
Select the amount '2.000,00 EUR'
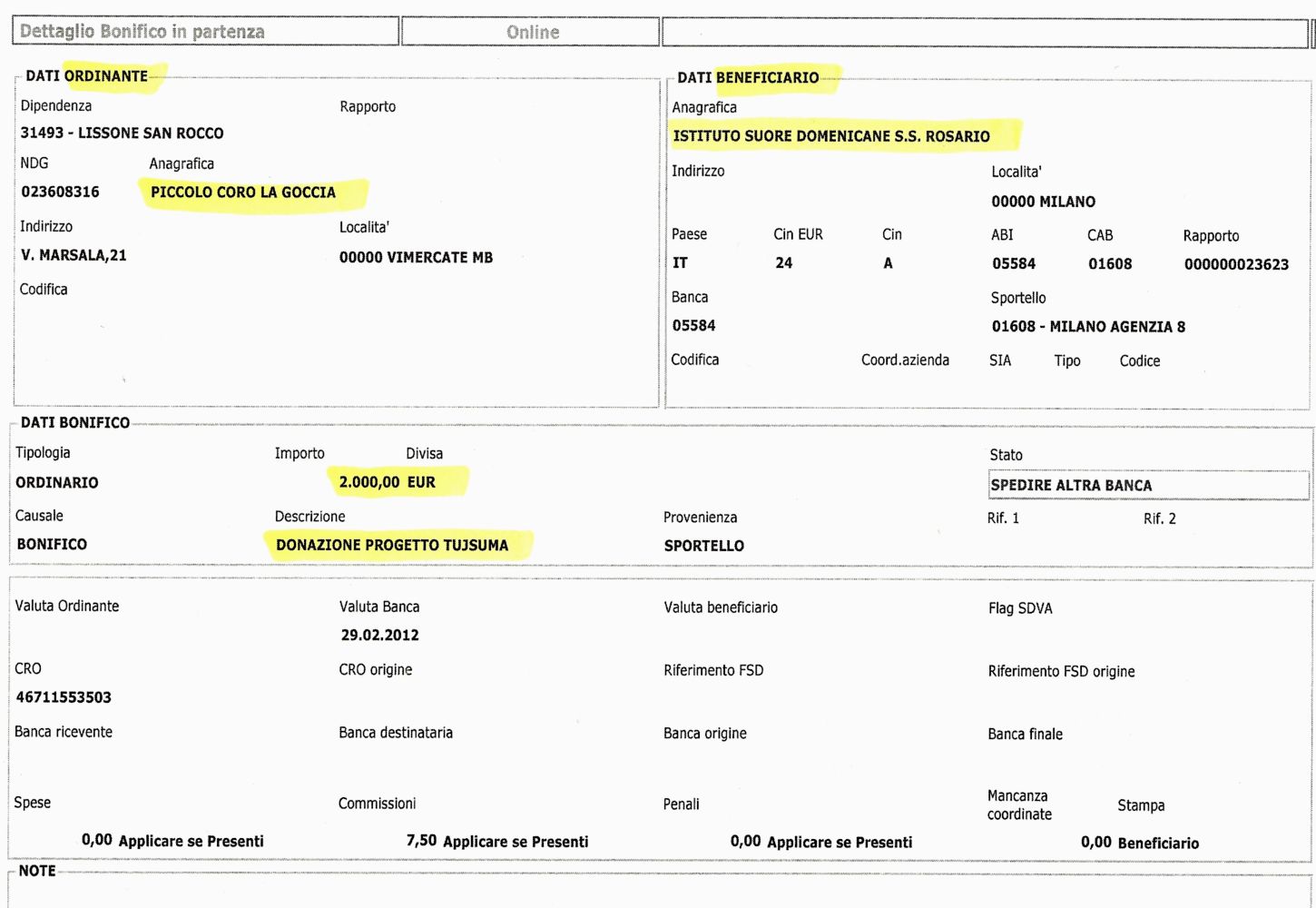click(388, 482)
